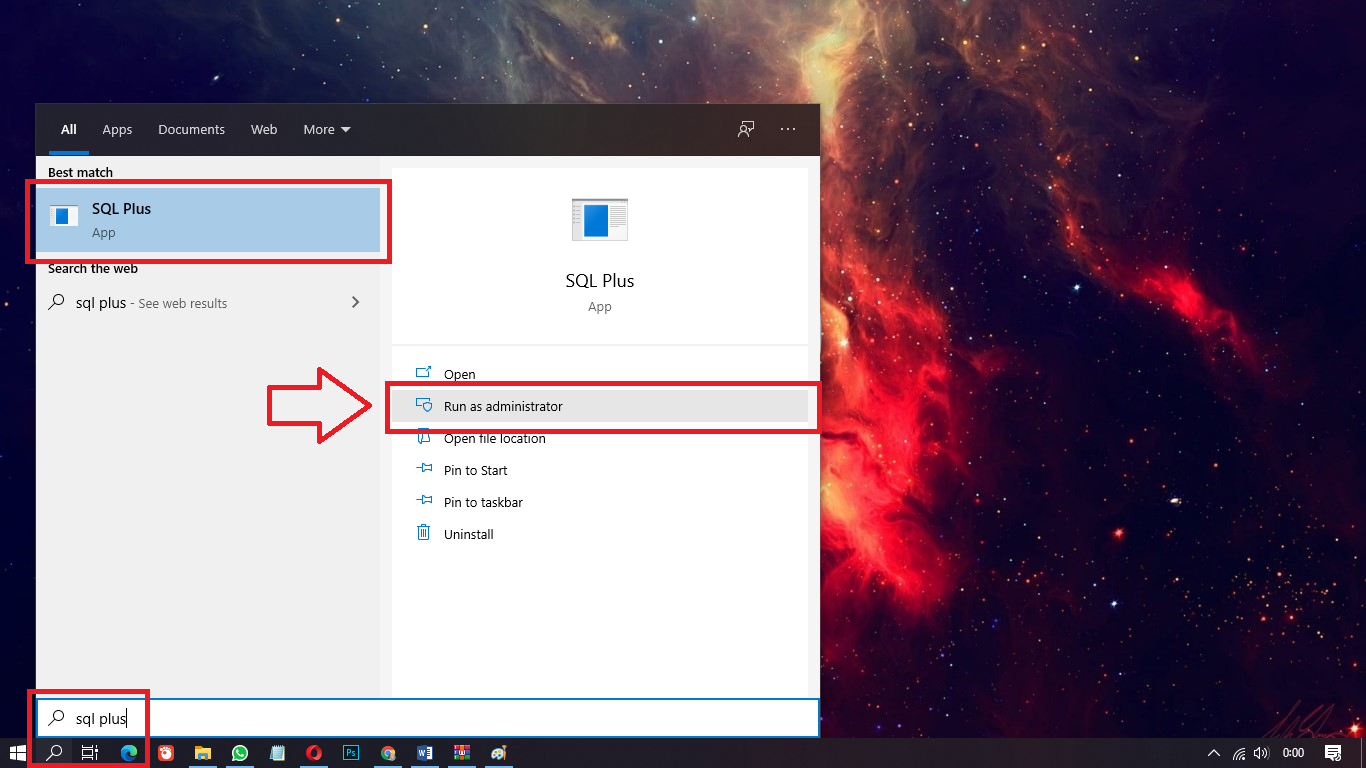Launch Opera browser from the taskbar
1366x768 pixels.
point(314,752)
